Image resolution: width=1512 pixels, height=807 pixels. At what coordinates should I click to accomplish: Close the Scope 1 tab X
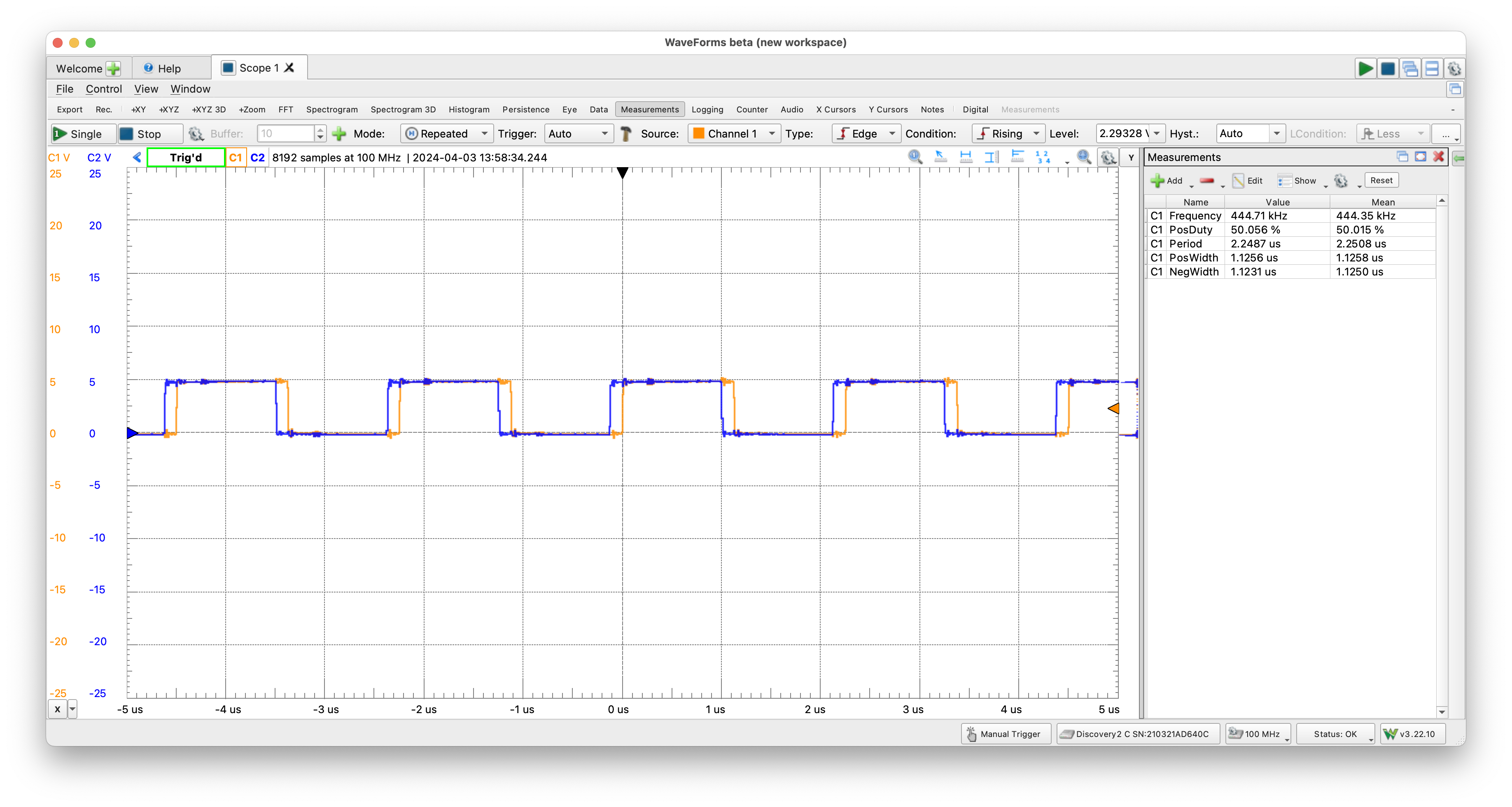point(289,68)
